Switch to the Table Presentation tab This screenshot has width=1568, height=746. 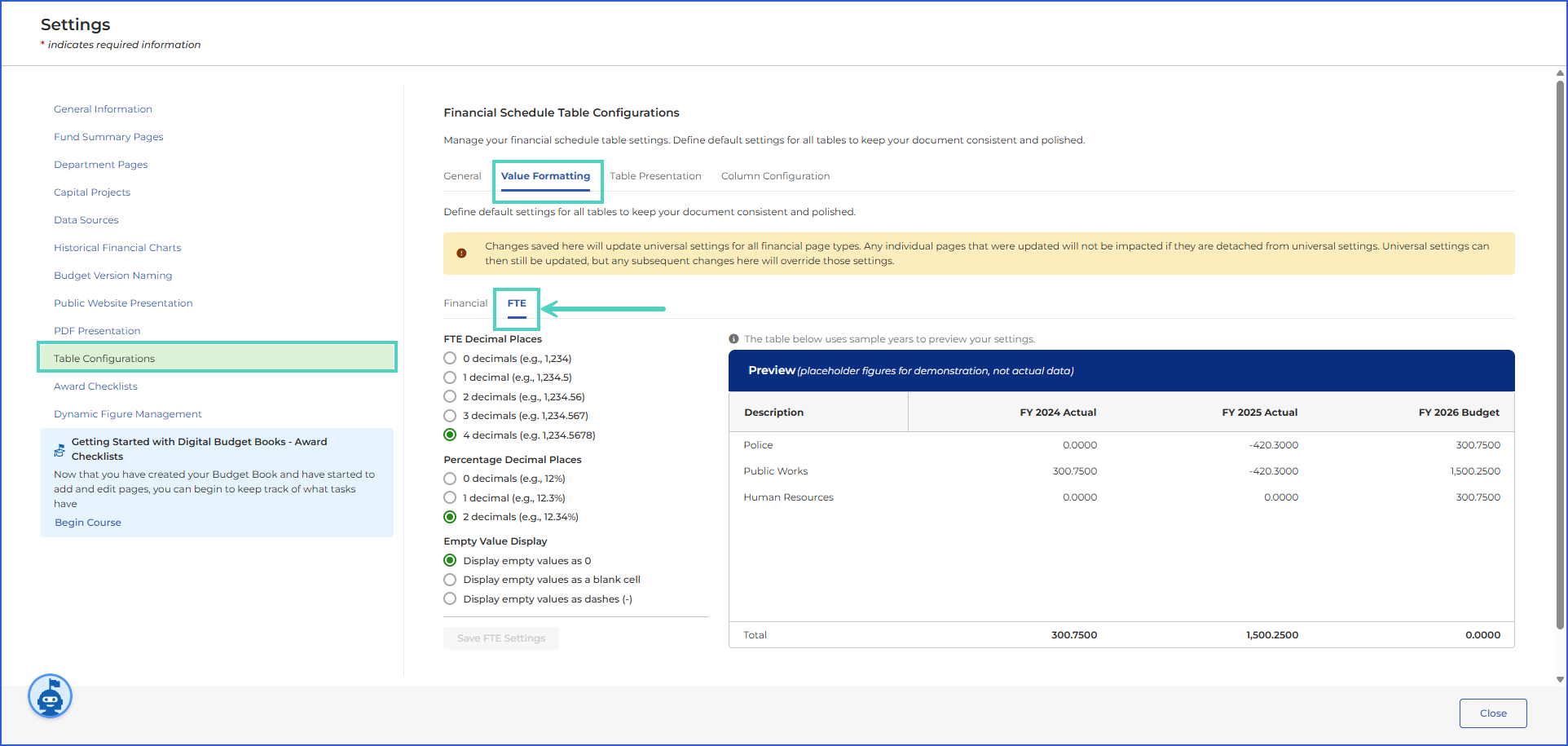pos(655,176)
